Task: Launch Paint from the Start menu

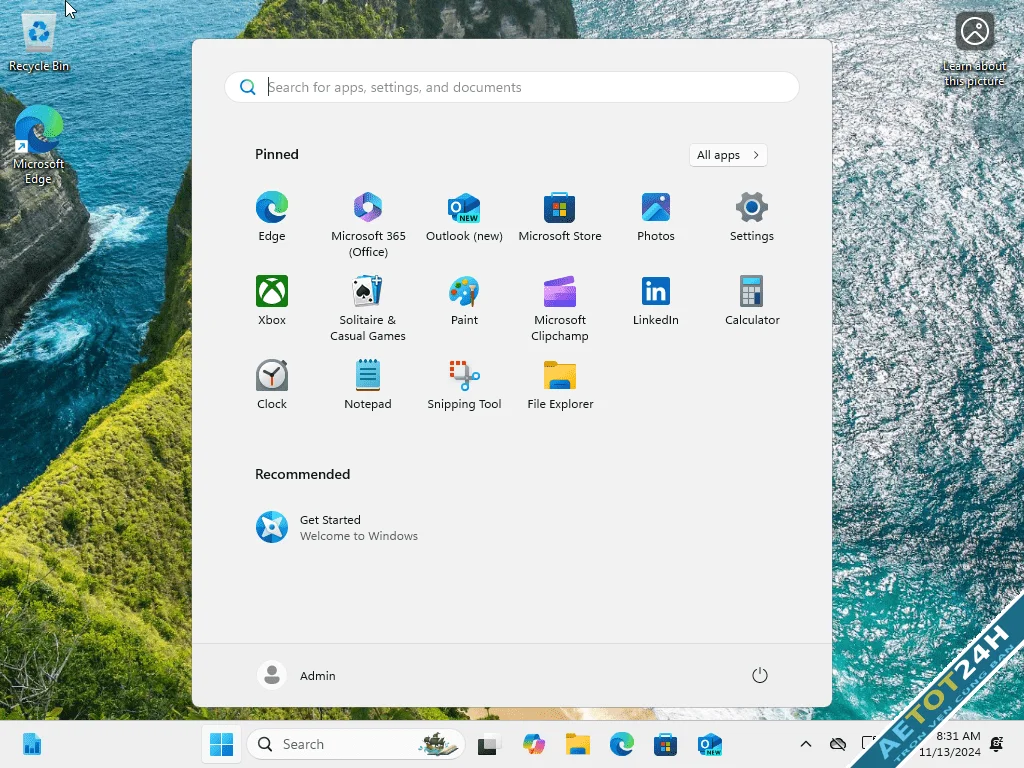Action: (x=463, y=298)
